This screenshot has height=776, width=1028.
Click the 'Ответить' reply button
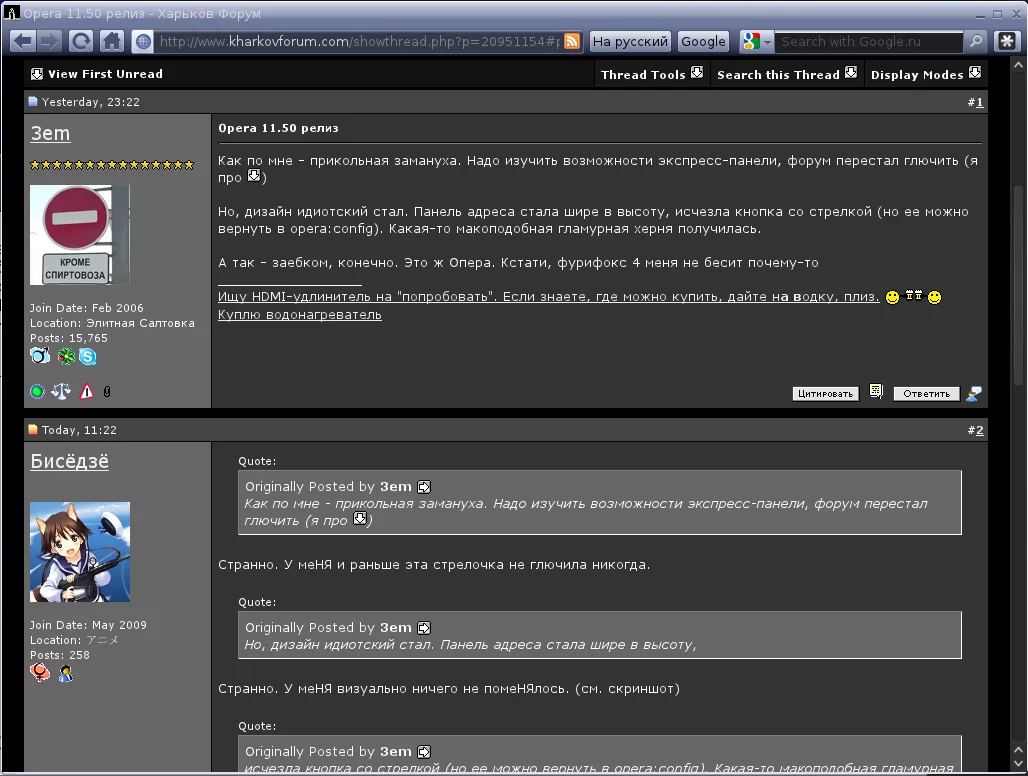[x=926, y=393]
